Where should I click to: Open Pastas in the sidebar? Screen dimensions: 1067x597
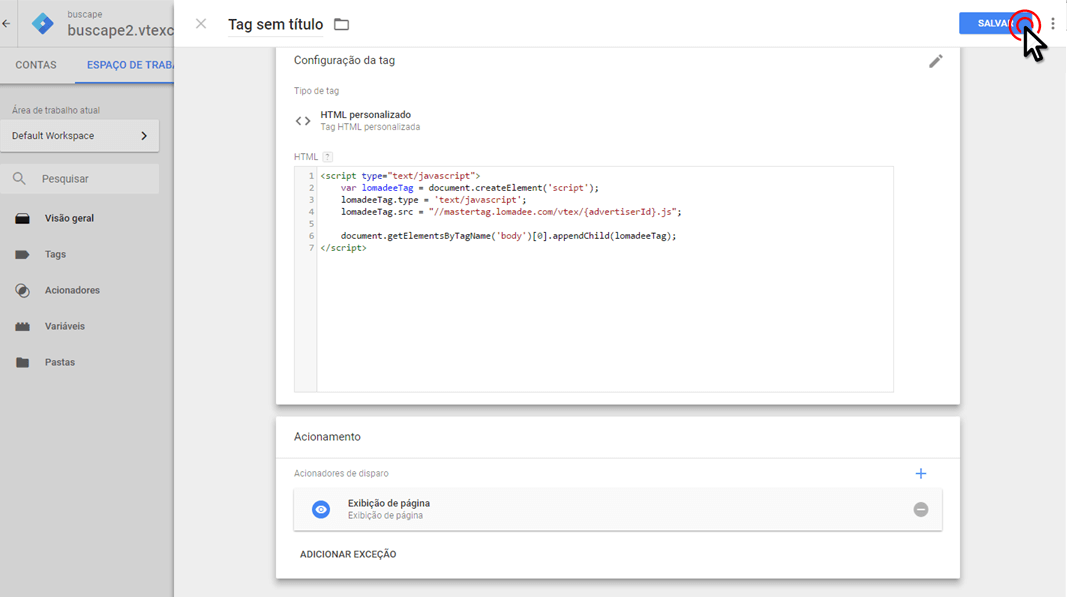(x=60, y=363)
